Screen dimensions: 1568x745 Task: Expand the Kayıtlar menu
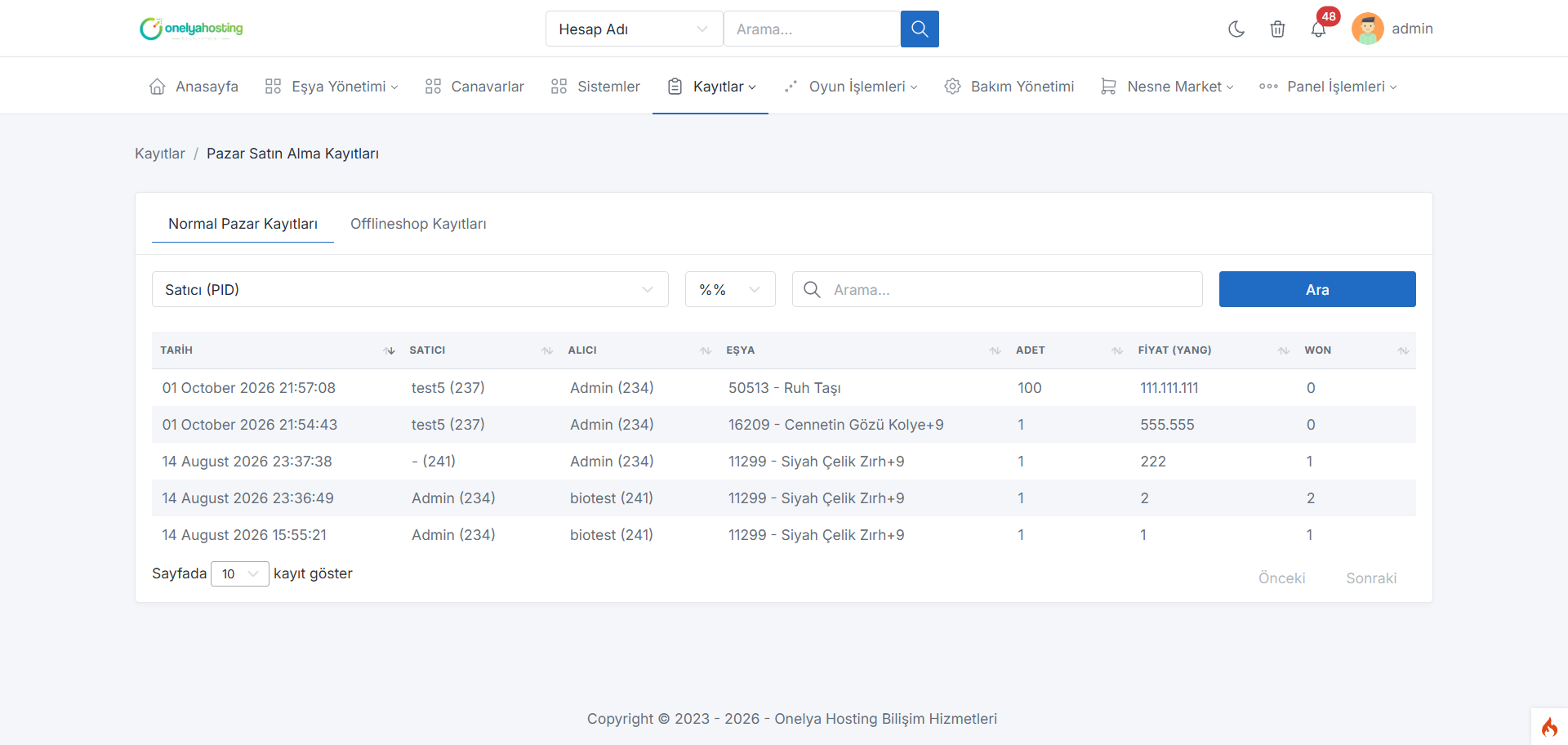[711, 87]
